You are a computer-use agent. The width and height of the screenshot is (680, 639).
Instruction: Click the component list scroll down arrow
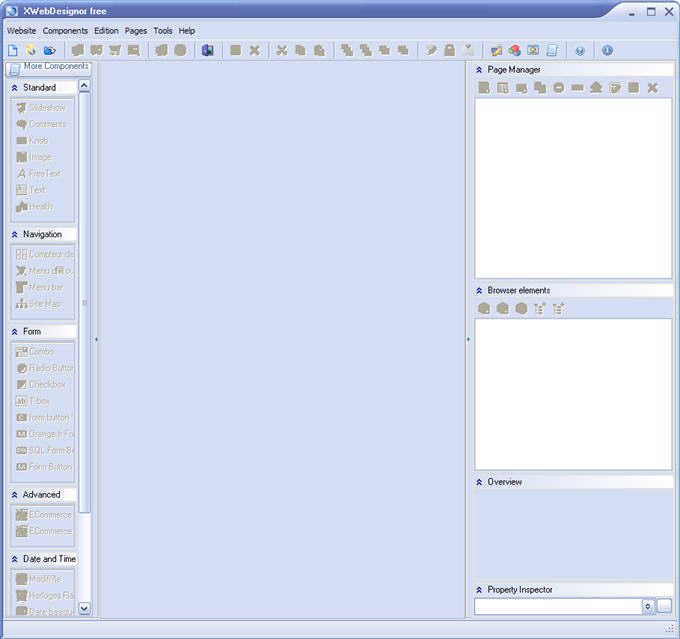pyautogui.click(x=84, y=607)
